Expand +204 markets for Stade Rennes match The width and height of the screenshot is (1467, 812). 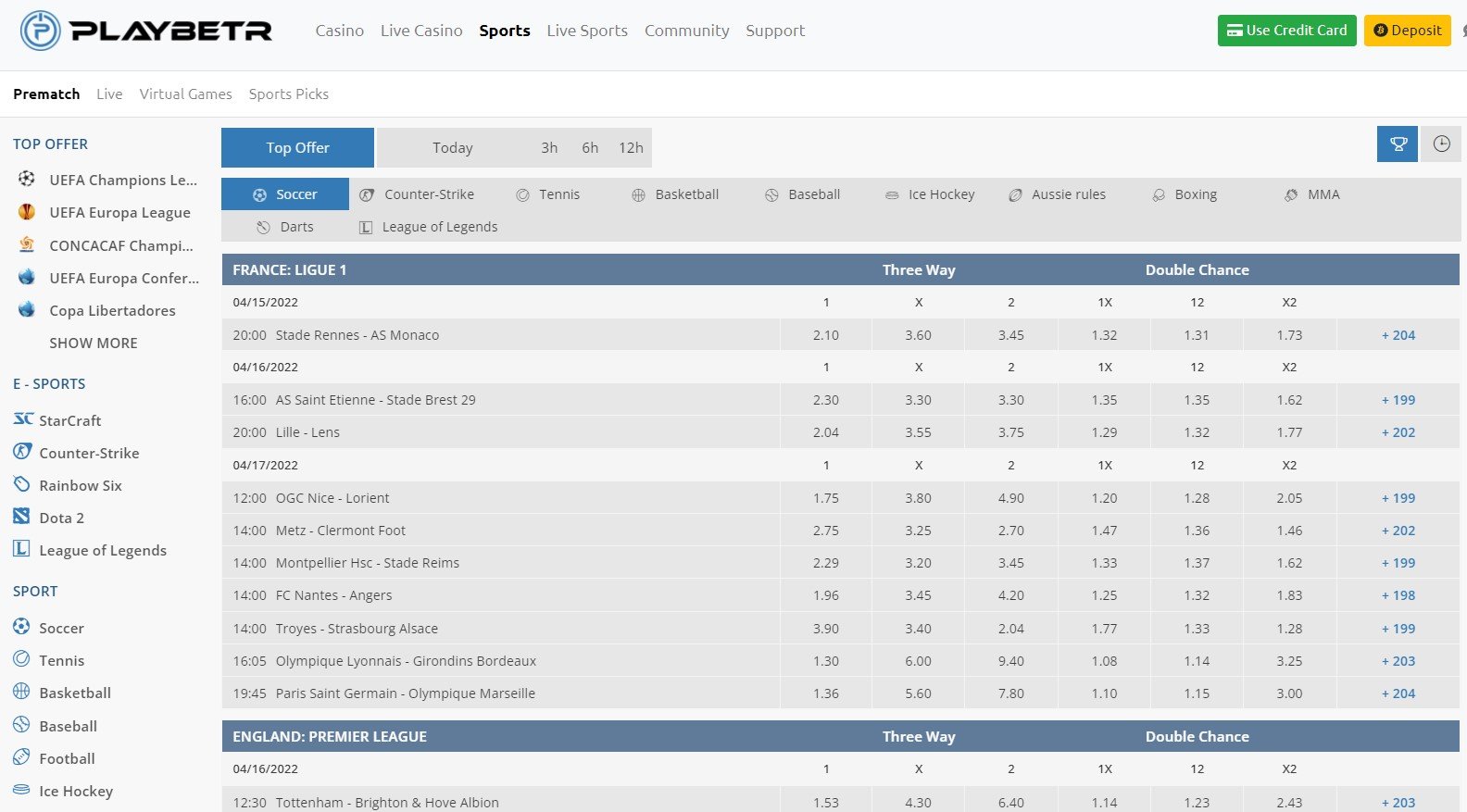point(1398,335)
